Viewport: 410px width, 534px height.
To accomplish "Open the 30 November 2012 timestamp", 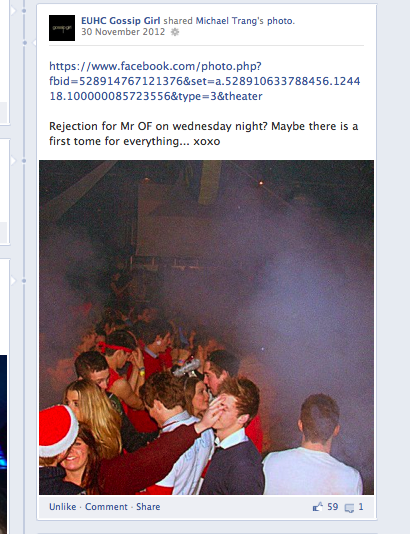I will click(123, 32).
